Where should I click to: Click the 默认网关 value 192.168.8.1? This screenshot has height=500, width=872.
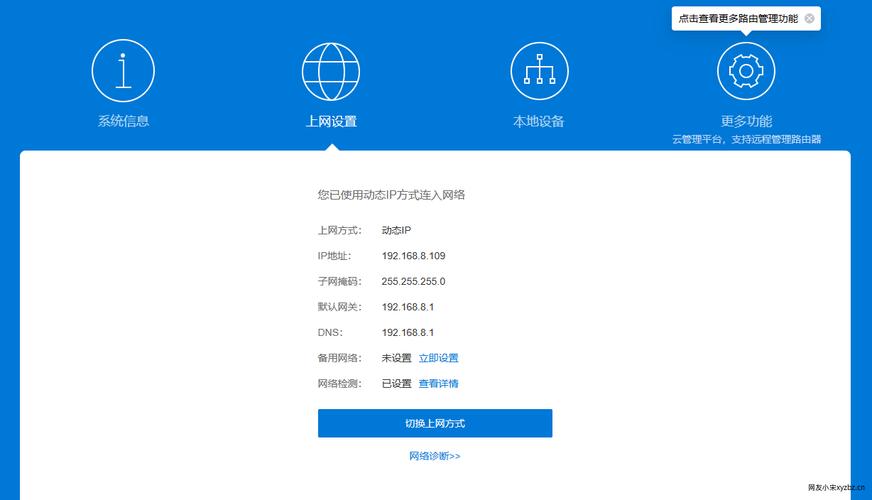click(x=407, y=307)
